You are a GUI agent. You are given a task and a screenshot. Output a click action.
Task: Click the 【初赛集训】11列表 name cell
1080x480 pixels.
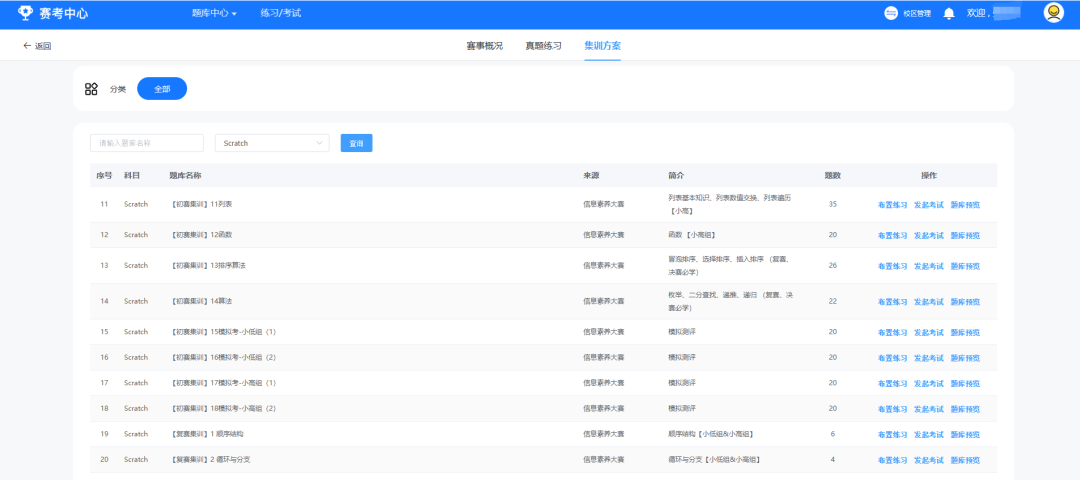tap(200, 205)
